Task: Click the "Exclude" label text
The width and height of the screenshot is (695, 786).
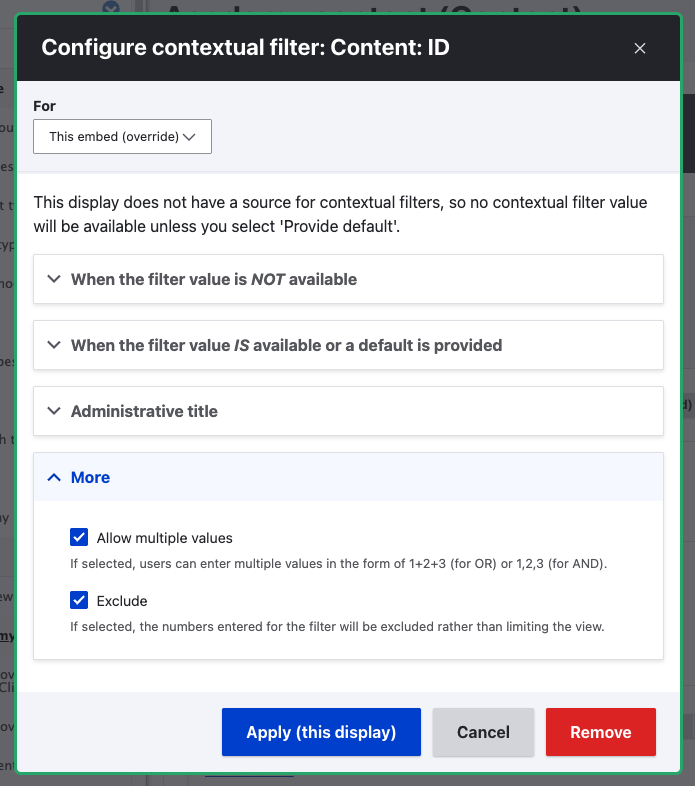Action: coord(122,601)
